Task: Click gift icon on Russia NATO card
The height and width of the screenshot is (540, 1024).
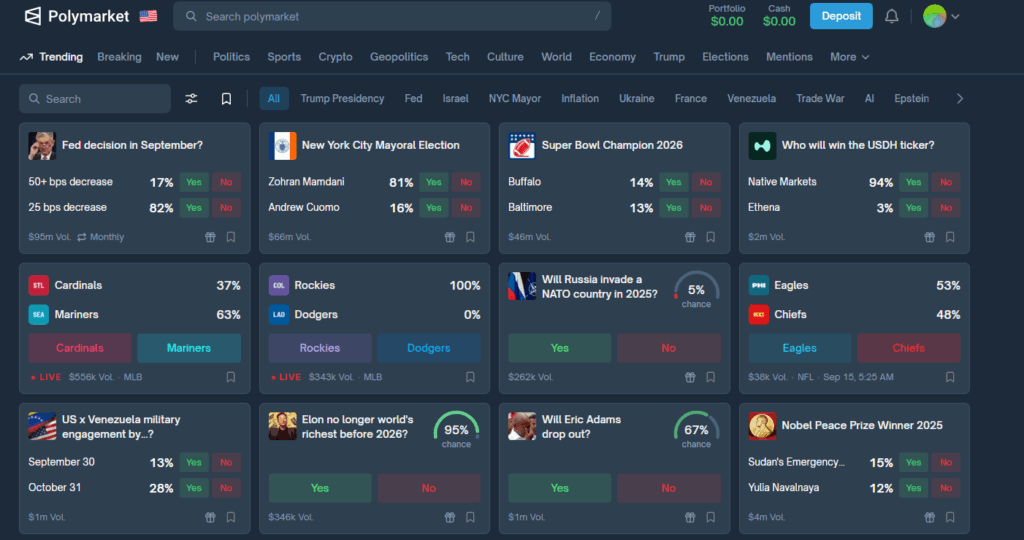Action: click(690, 377)
